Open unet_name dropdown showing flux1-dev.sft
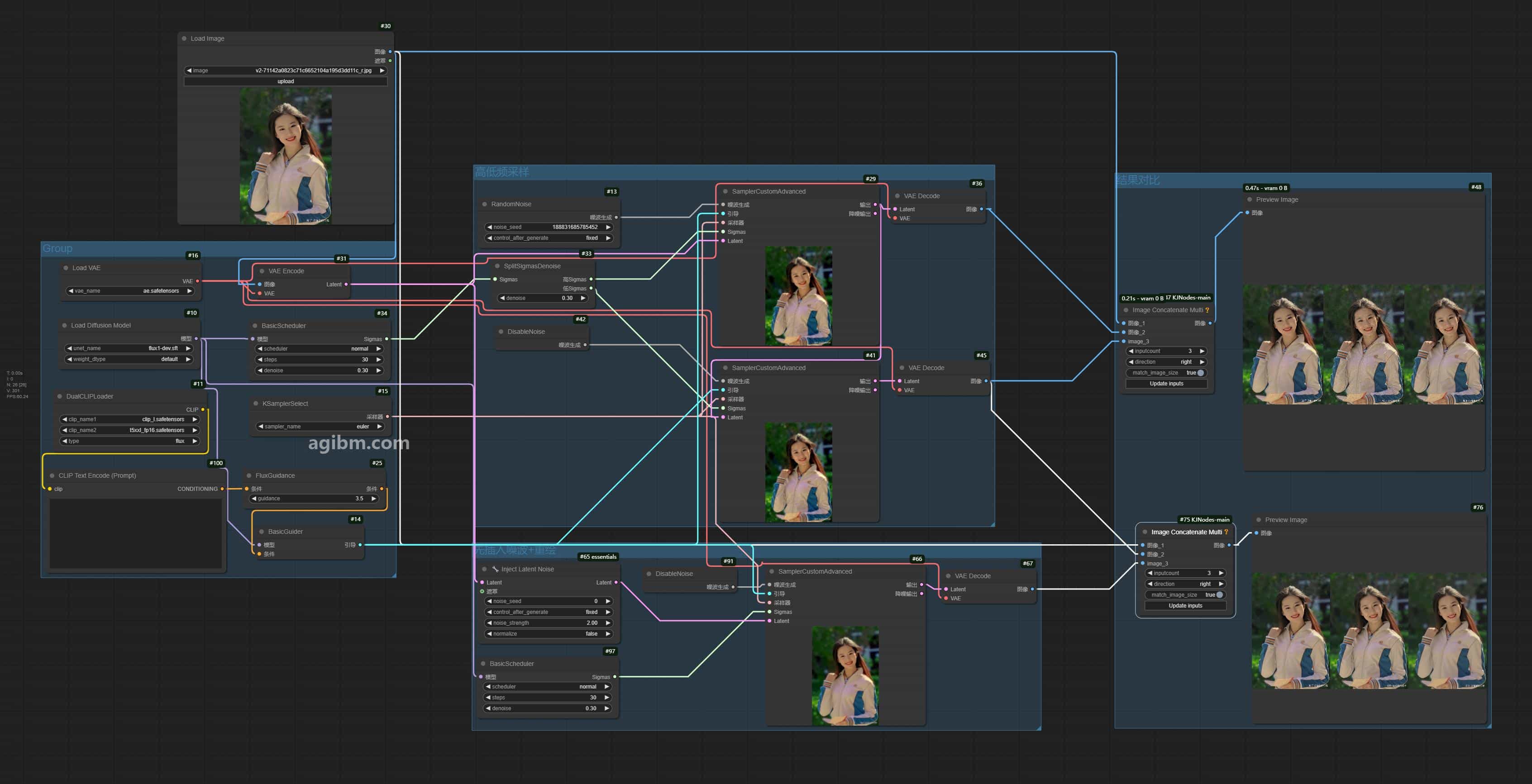 [x=129, y=348]
